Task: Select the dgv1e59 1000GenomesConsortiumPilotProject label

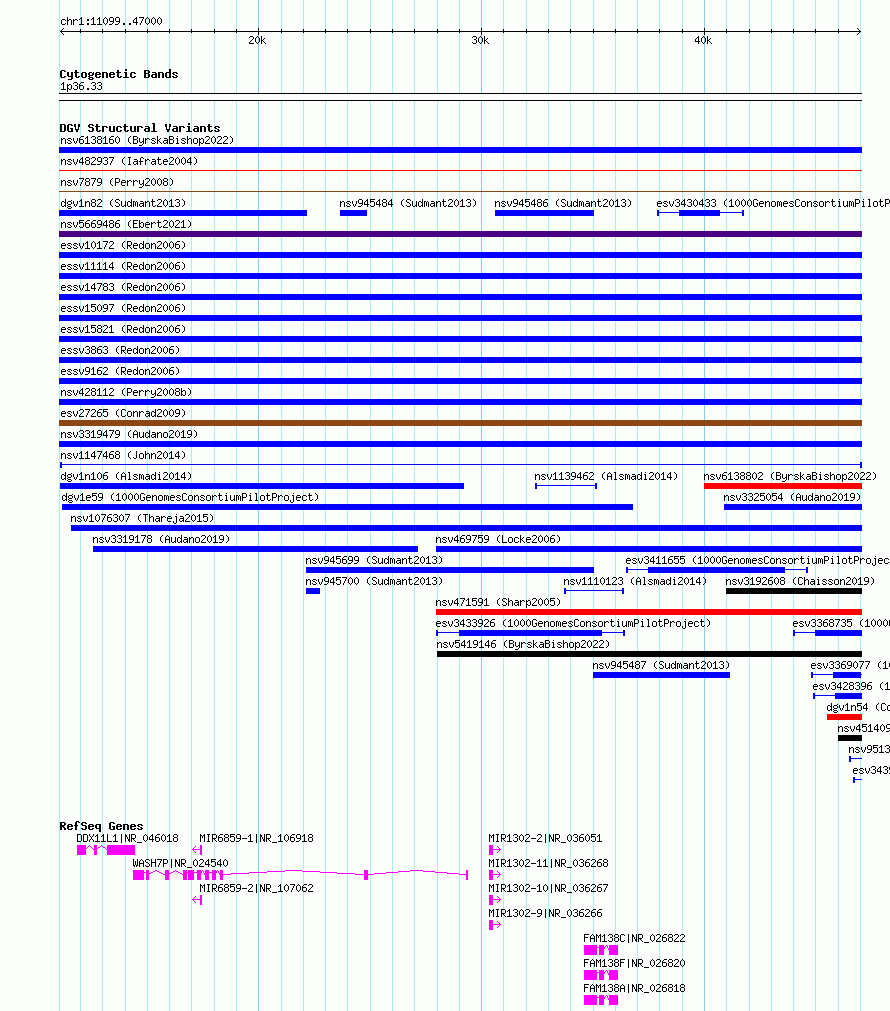Action: pos(190,497)
